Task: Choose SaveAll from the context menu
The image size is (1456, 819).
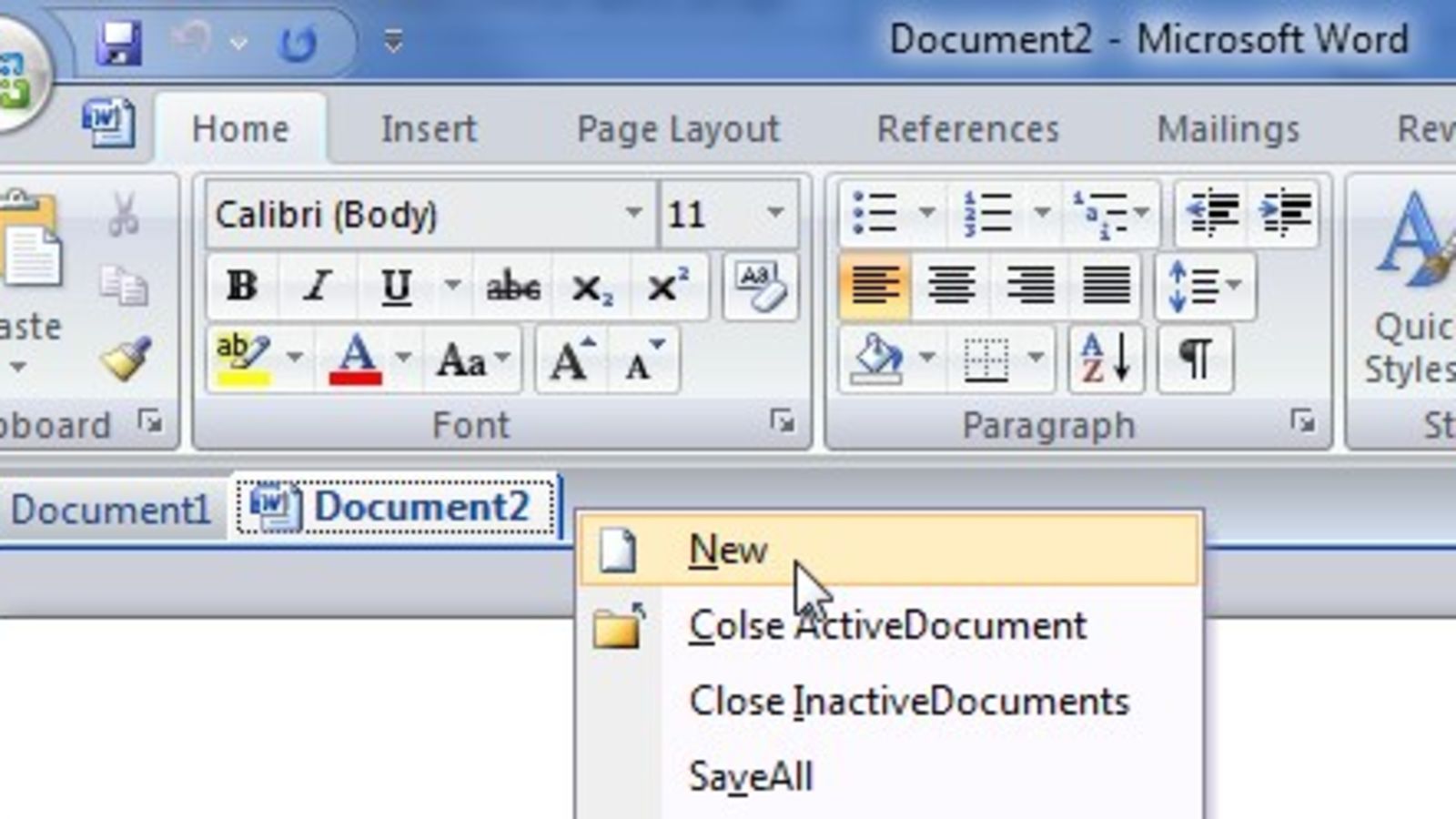Action: point(888,777)
